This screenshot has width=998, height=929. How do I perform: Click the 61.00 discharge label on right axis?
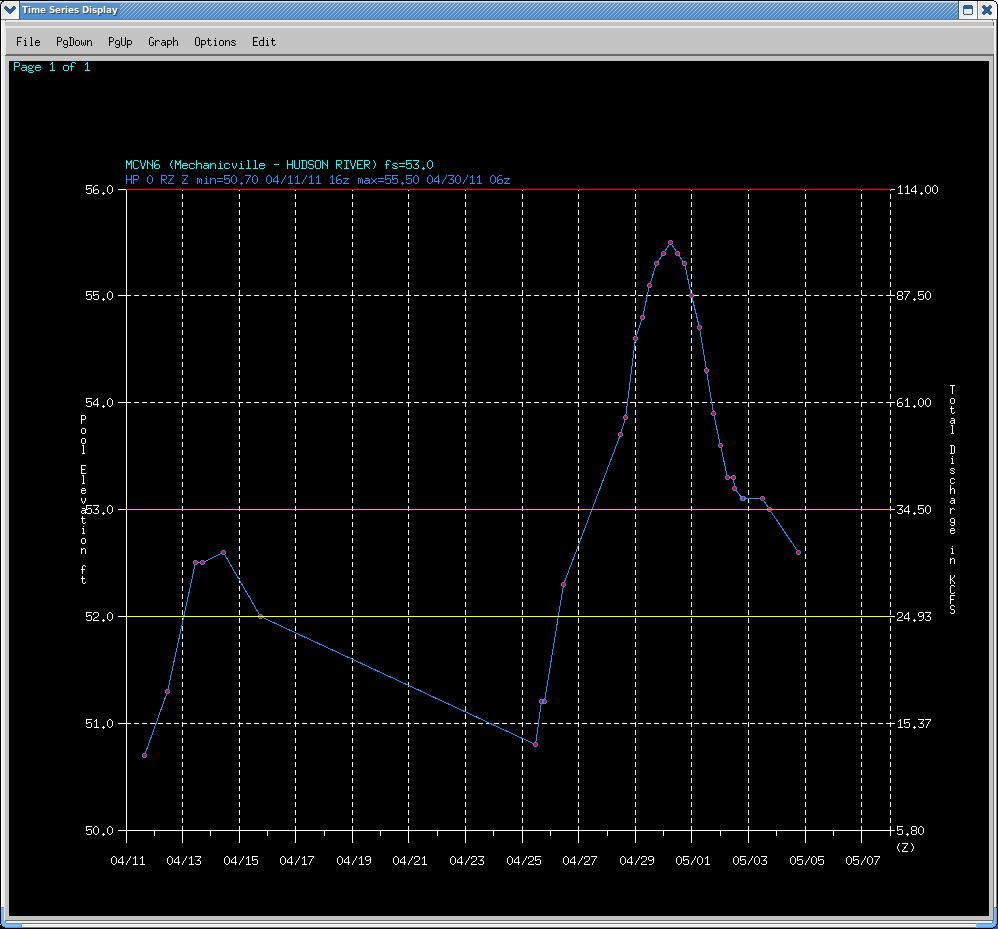tap(914, 403)
